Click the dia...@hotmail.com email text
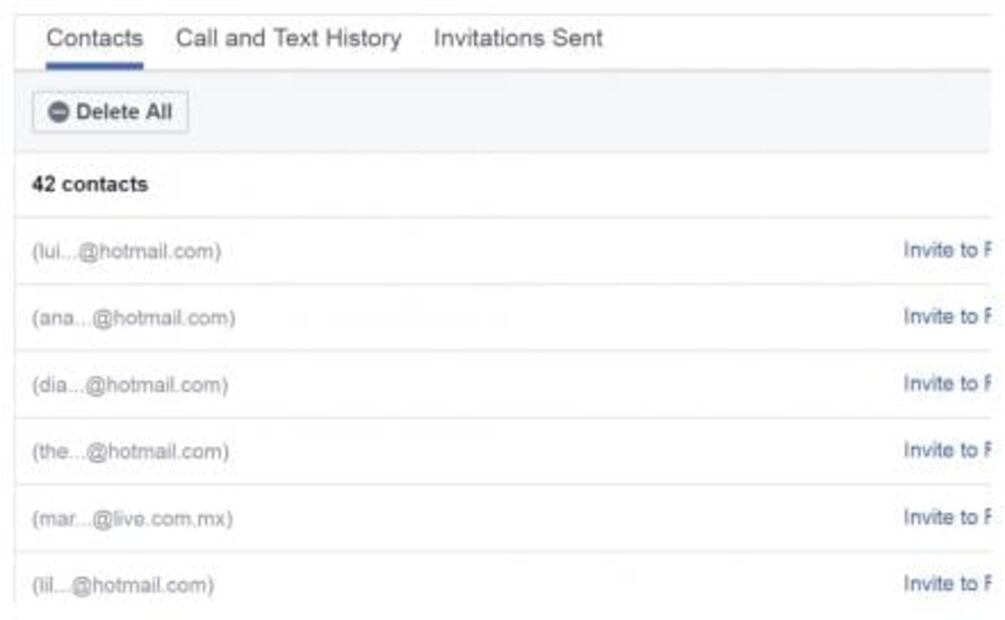1005x620 pixels. (x=130, y=385)
